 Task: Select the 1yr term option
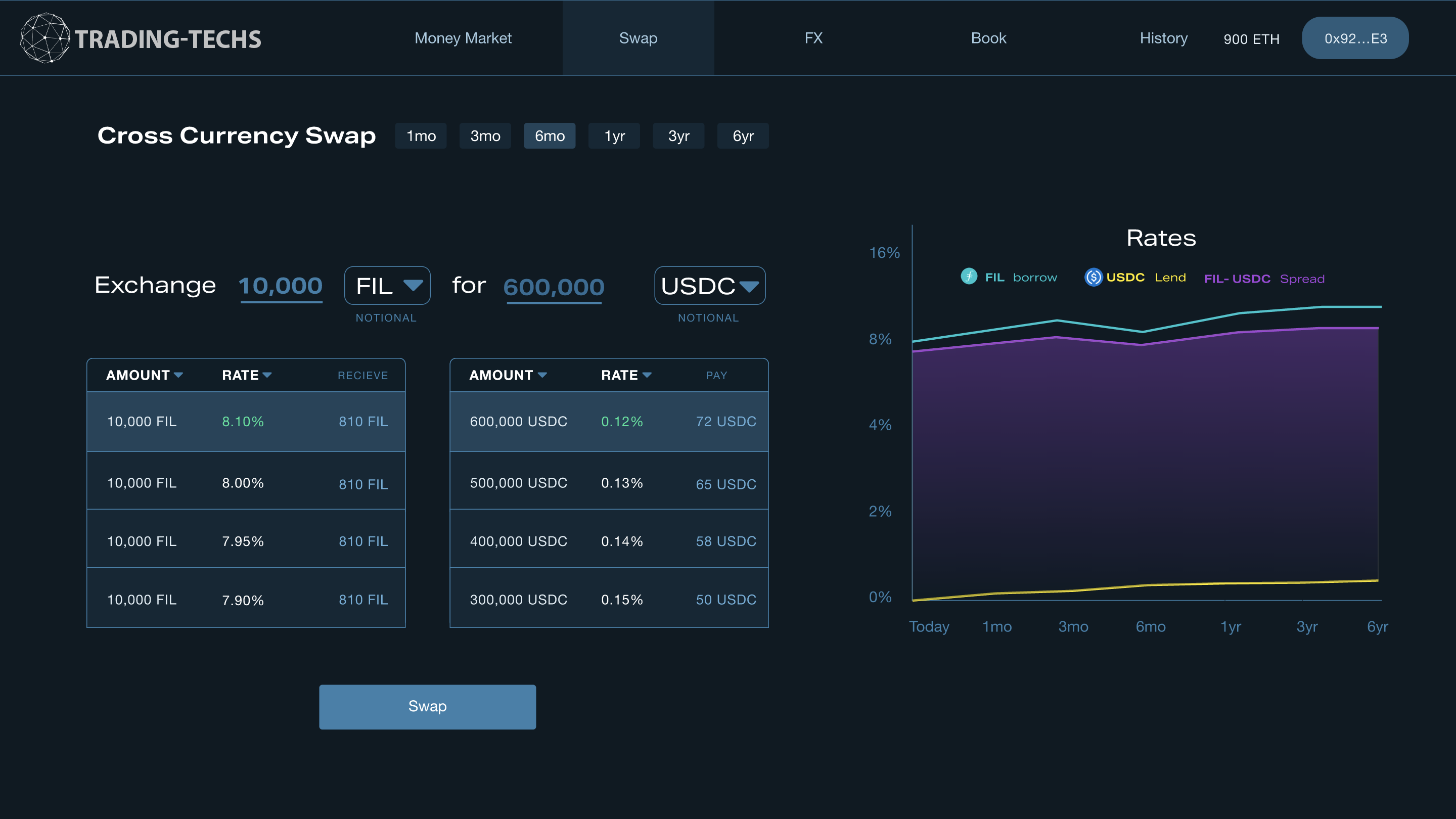coord(614,135)
